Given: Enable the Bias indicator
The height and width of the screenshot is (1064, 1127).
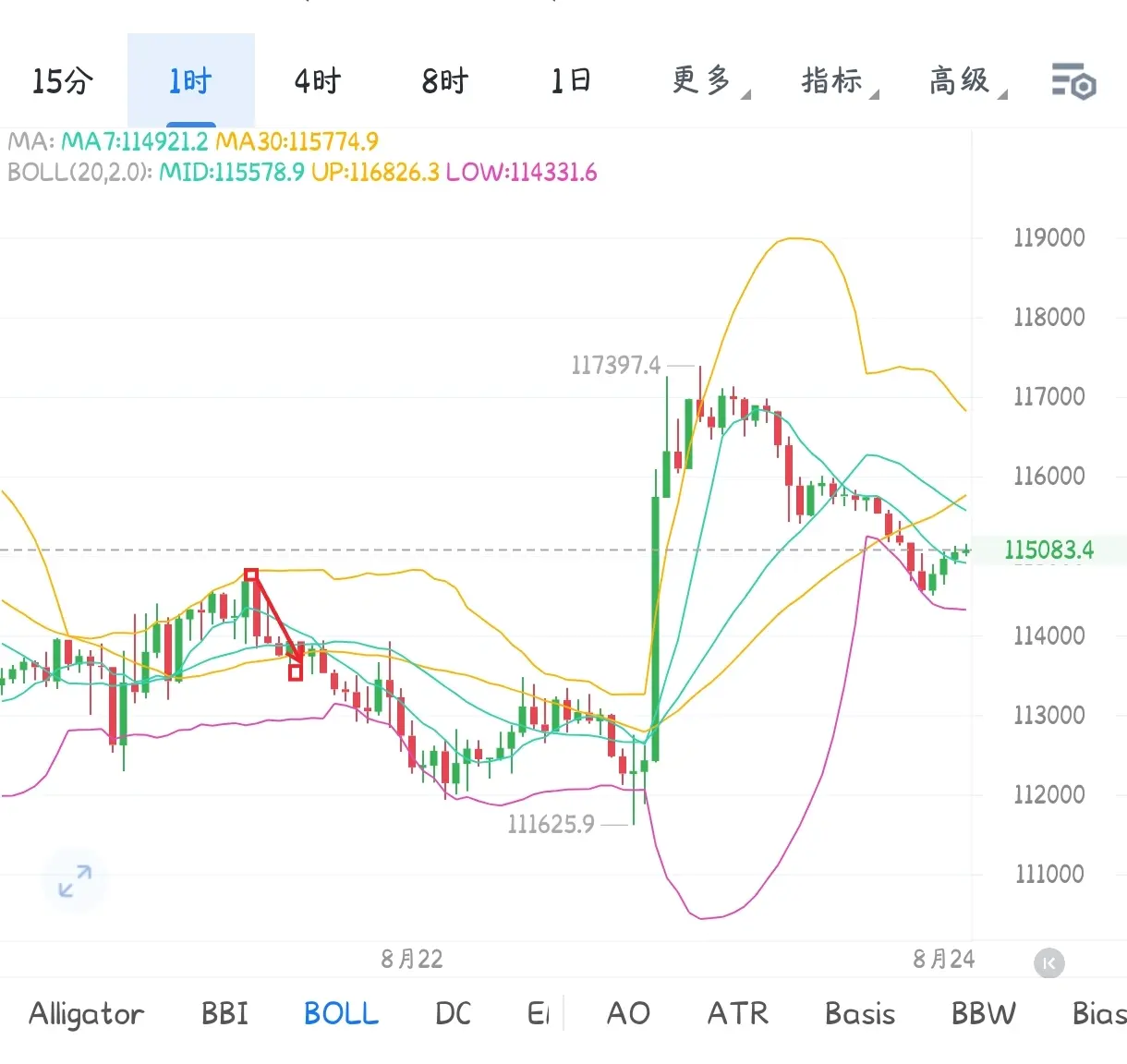Looking at the screenshot, I should coord(1099,1014).
